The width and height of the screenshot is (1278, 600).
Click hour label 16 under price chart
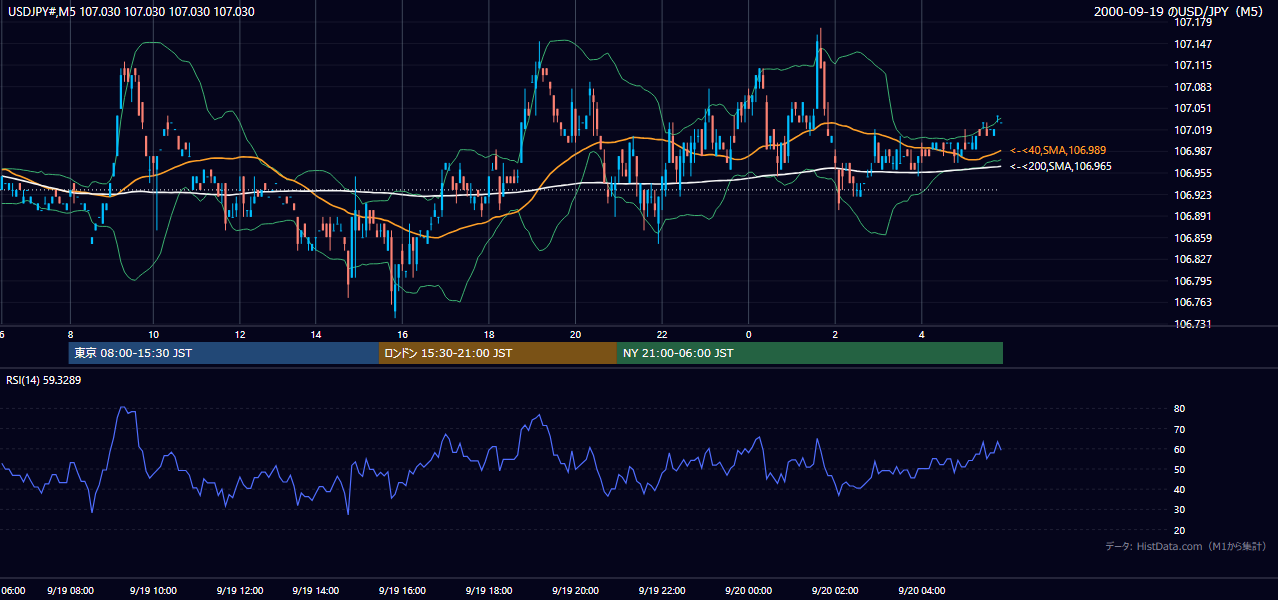[x=402, y=334]
